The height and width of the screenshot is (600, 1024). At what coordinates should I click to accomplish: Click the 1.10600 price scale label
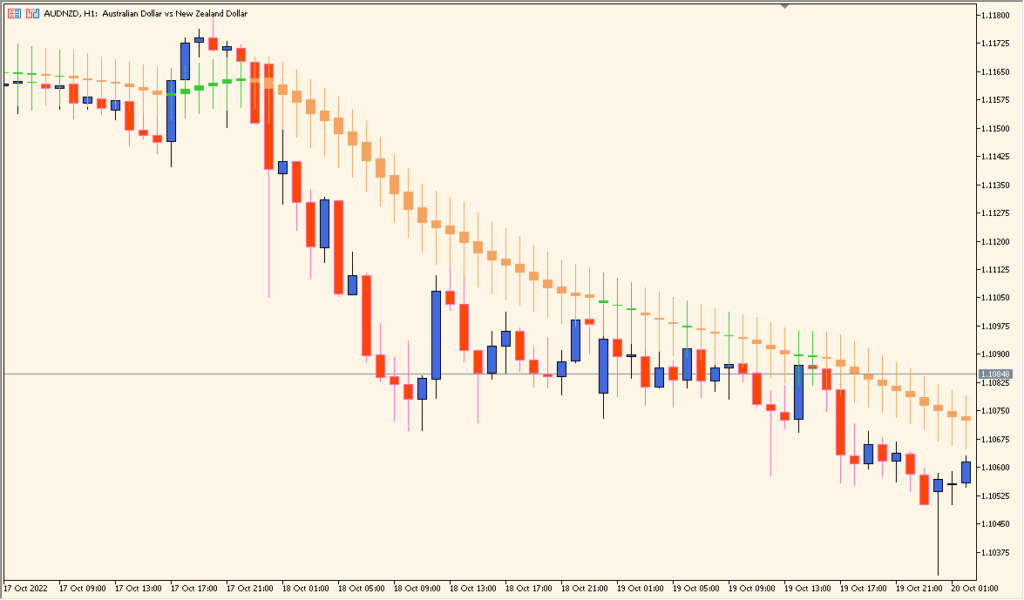point(998,468)
